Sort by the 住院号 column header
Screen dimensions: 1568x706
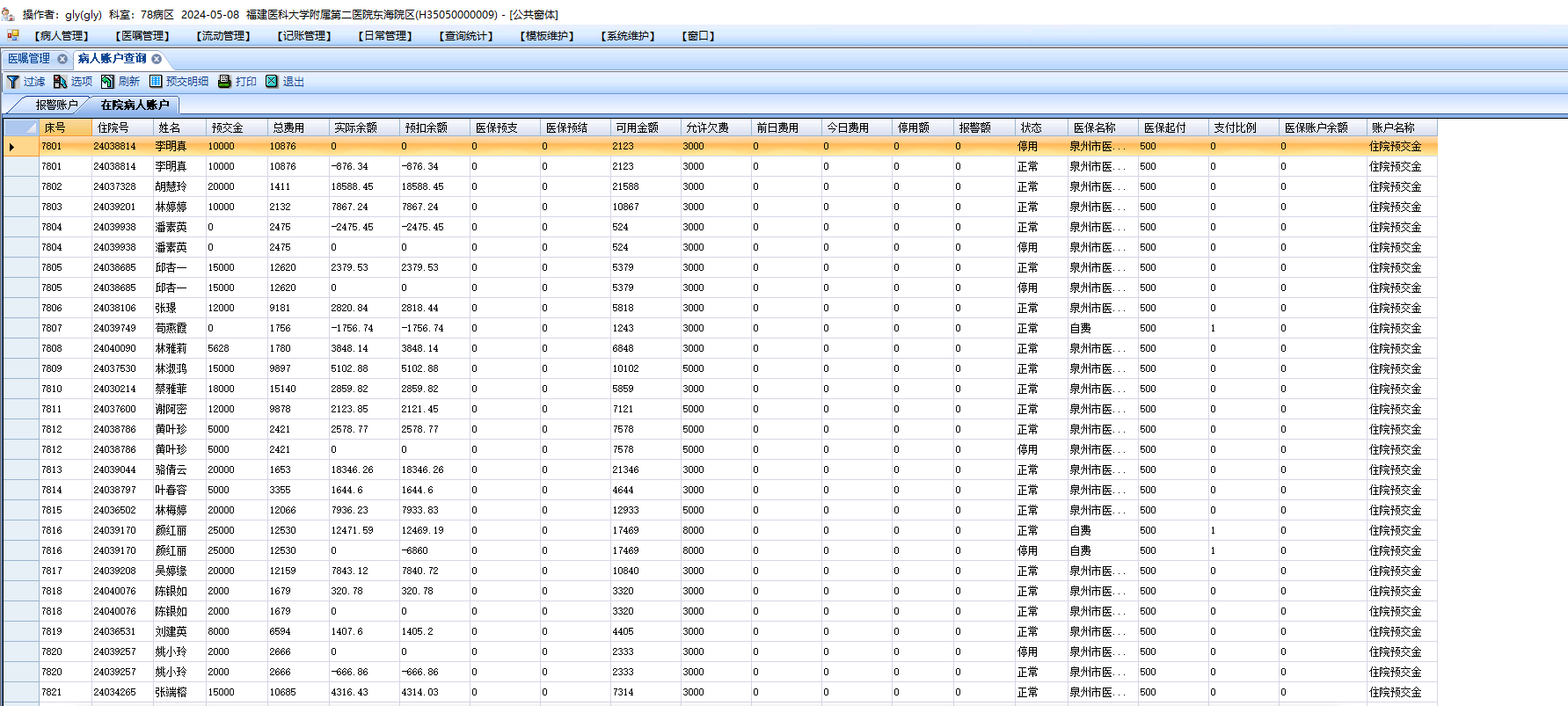click(122, 127)
